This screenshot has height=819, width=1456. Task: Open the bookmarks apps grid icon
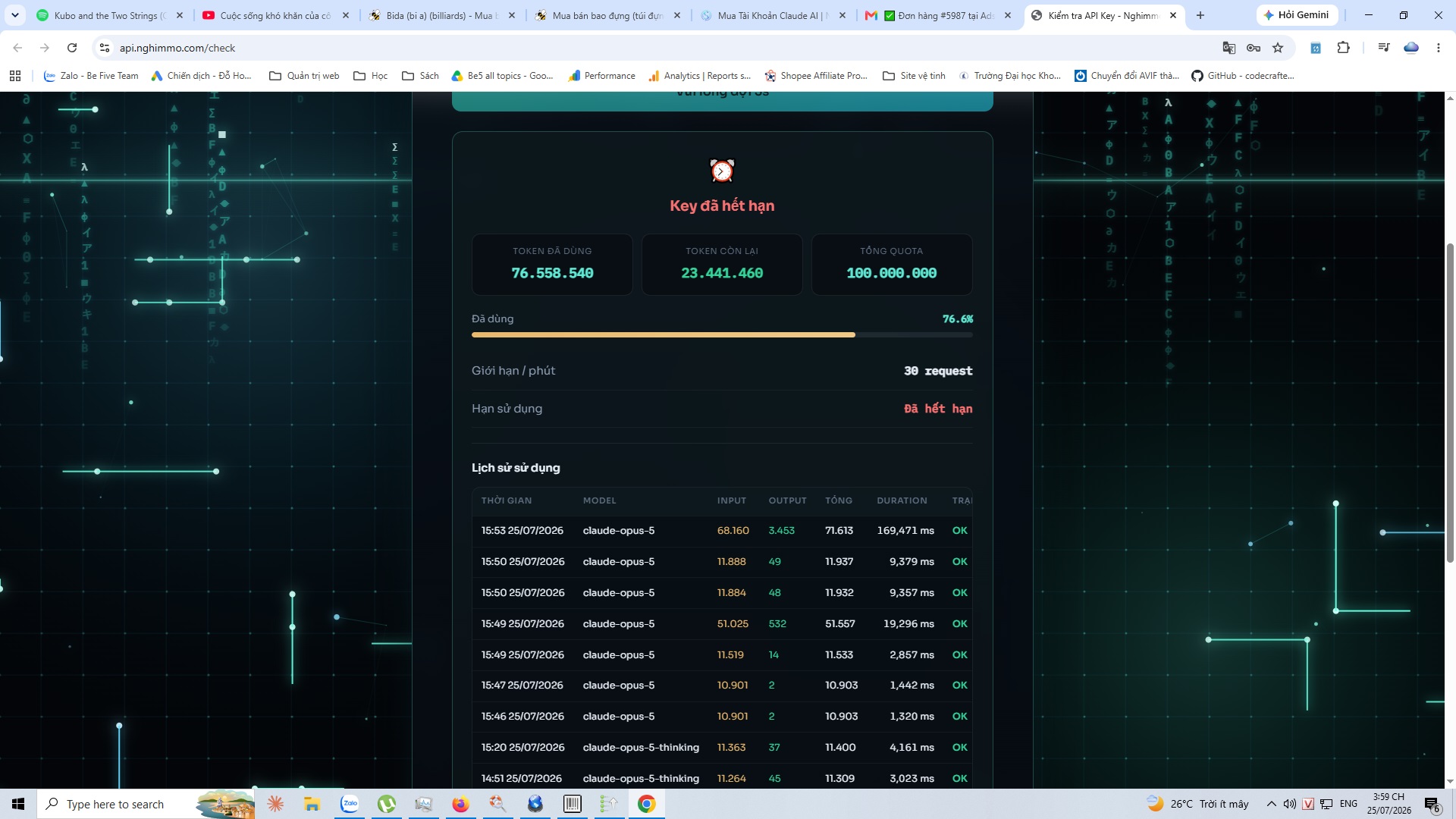[x=15, y=76]
